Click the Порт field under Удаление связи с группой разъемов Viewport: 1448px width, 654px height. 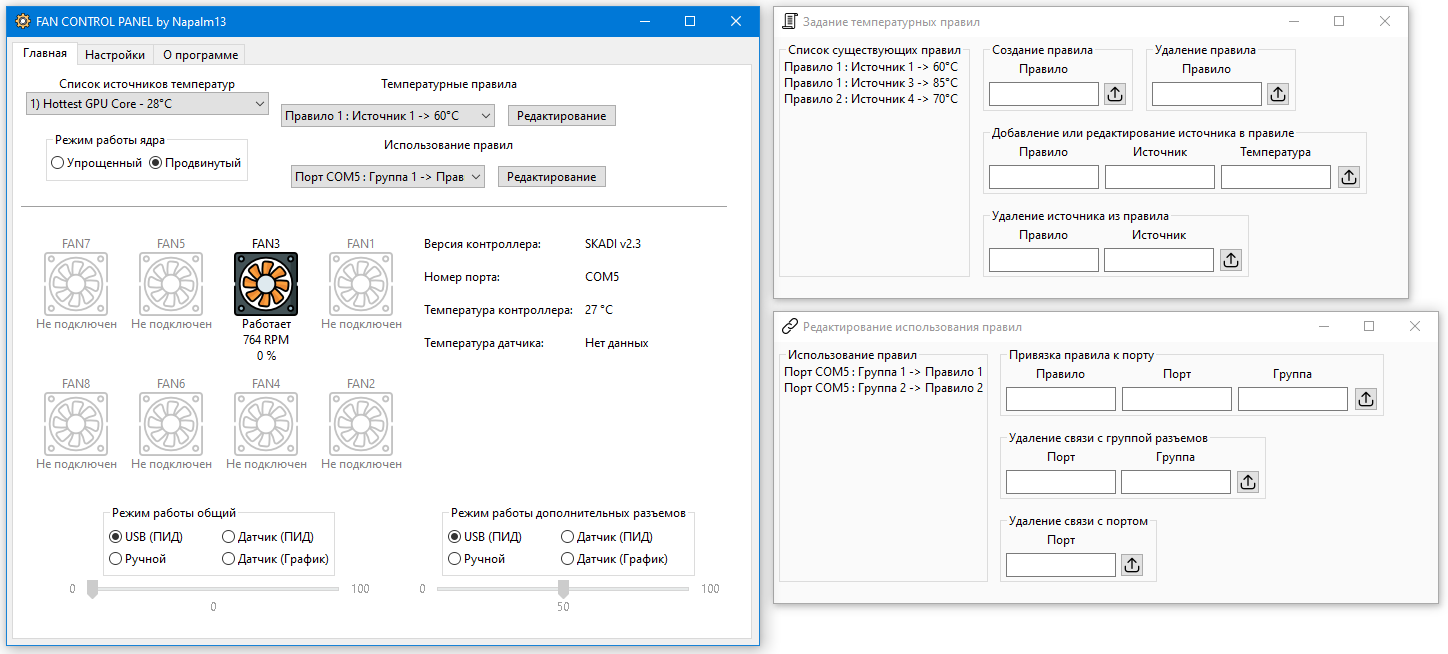click(x=1061, y=482)
